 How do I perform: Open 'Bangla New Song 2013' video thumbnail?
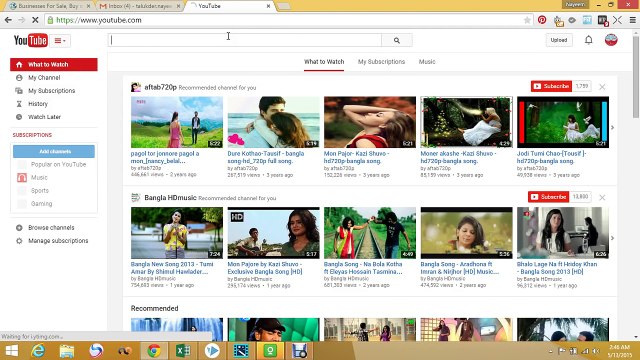click(x=177, y=233)
